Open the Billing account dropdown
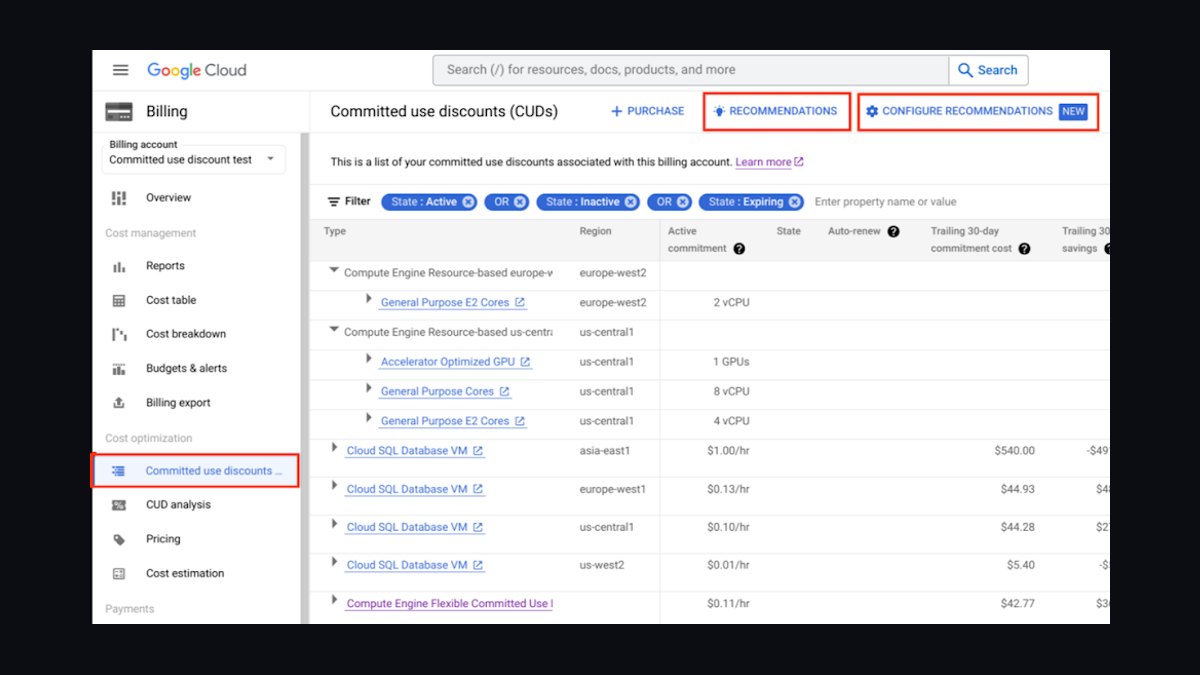 coord(195,159)
